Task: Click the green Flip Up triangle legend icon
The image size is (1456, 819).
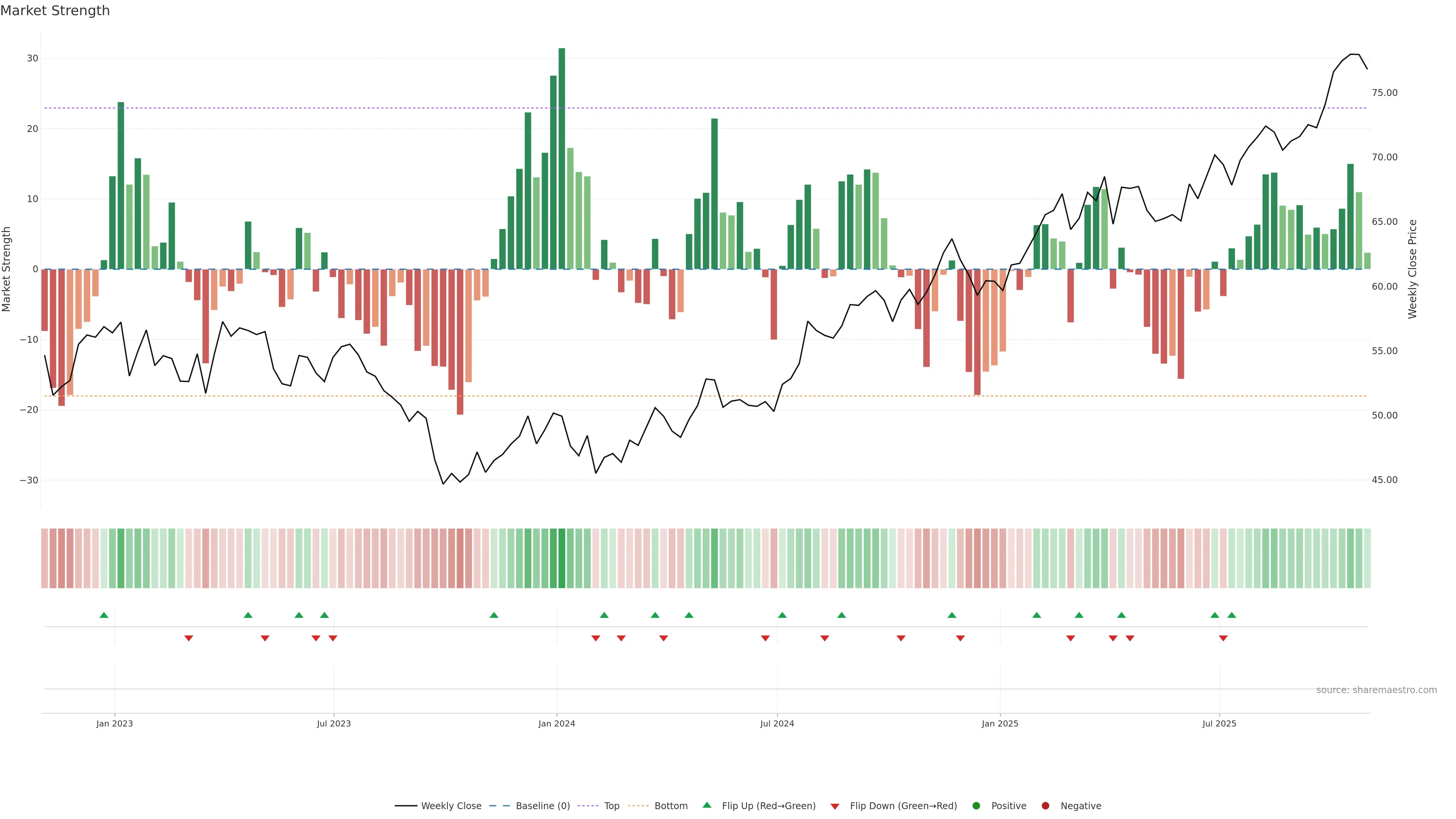Action: click(706, 805)
